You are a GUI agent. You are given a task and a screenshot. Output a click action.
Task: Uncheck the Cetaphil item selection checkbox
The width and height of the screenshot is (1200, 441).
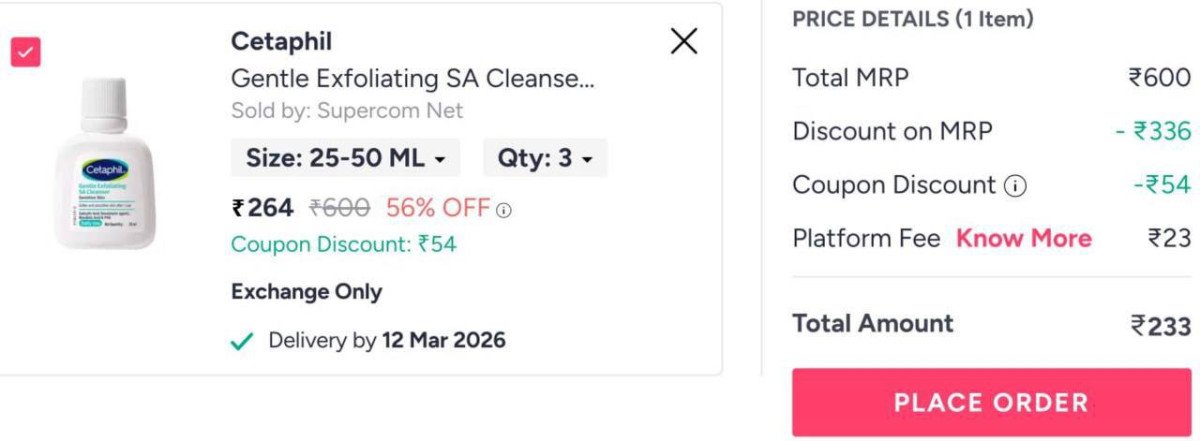[25, 52]
